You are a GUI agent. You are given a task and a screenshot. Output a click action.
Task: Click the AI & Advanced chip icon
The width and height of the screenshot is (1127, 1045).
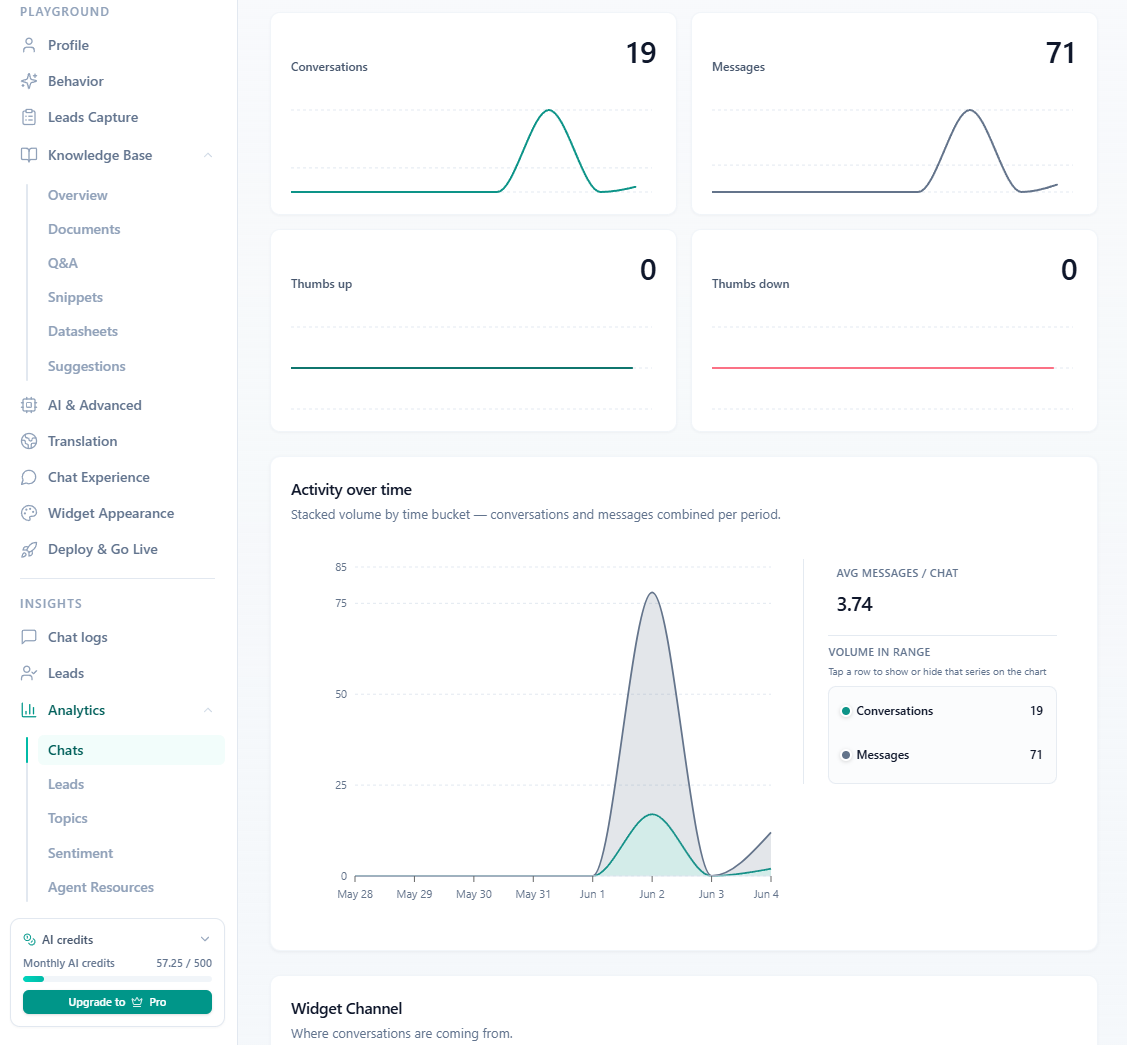(29, 405)
